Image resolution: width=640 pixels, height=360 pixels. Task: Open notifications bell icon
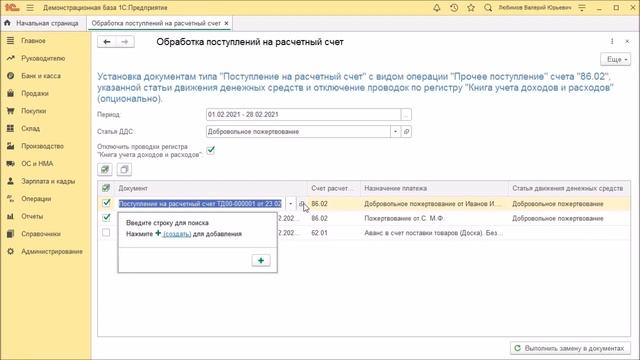click(x=437, y=8)
